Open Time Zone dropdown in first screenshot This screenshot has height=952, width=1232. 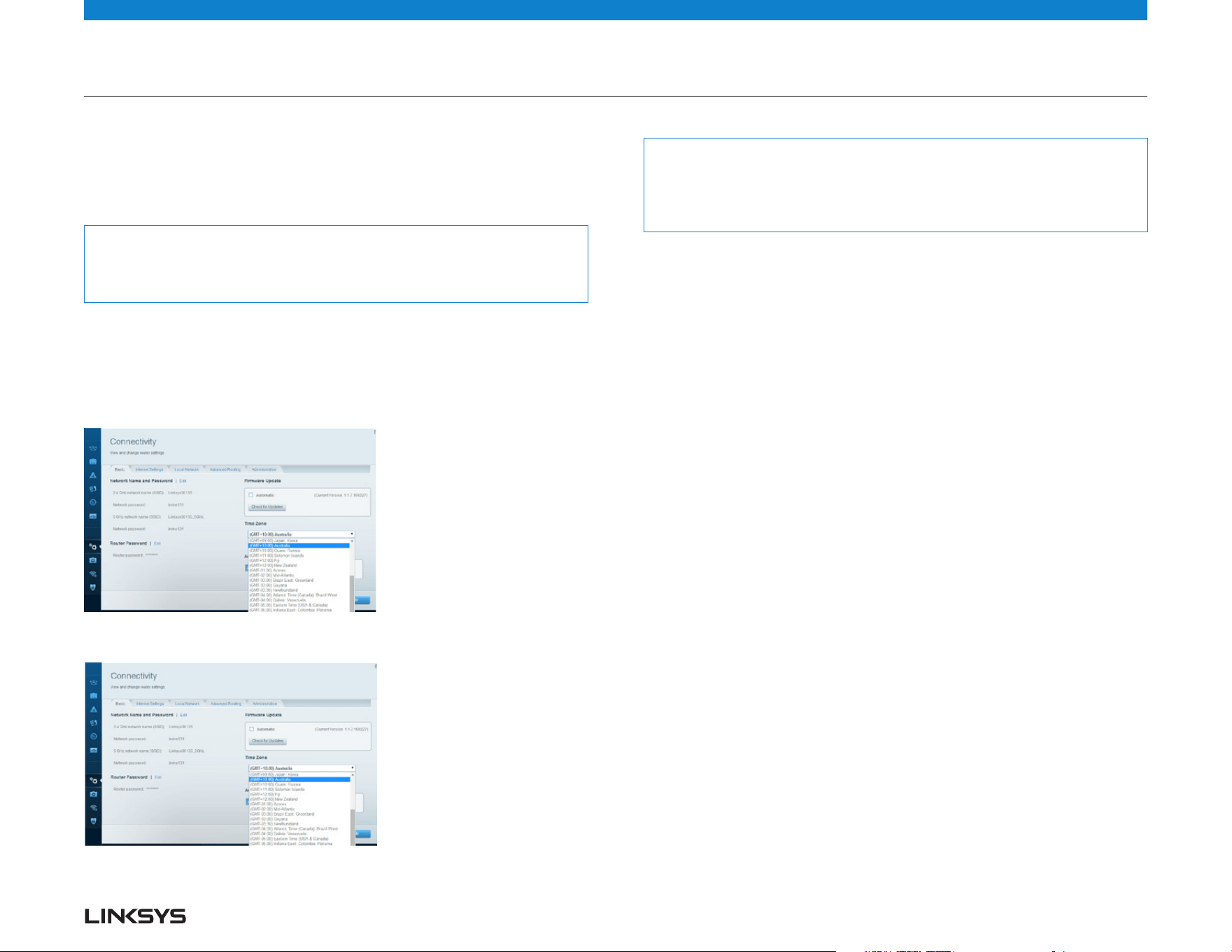[301, 534]
